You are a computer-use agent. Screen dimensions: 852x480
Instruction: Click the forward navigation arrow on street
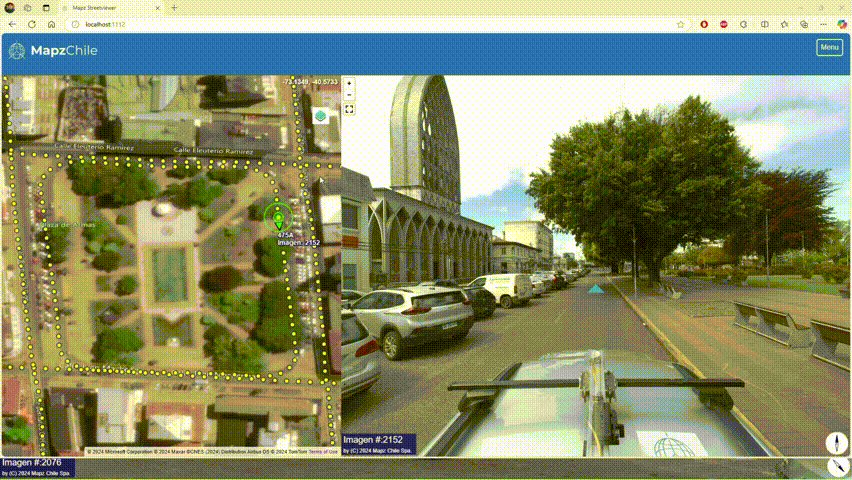tap(596, 288)
